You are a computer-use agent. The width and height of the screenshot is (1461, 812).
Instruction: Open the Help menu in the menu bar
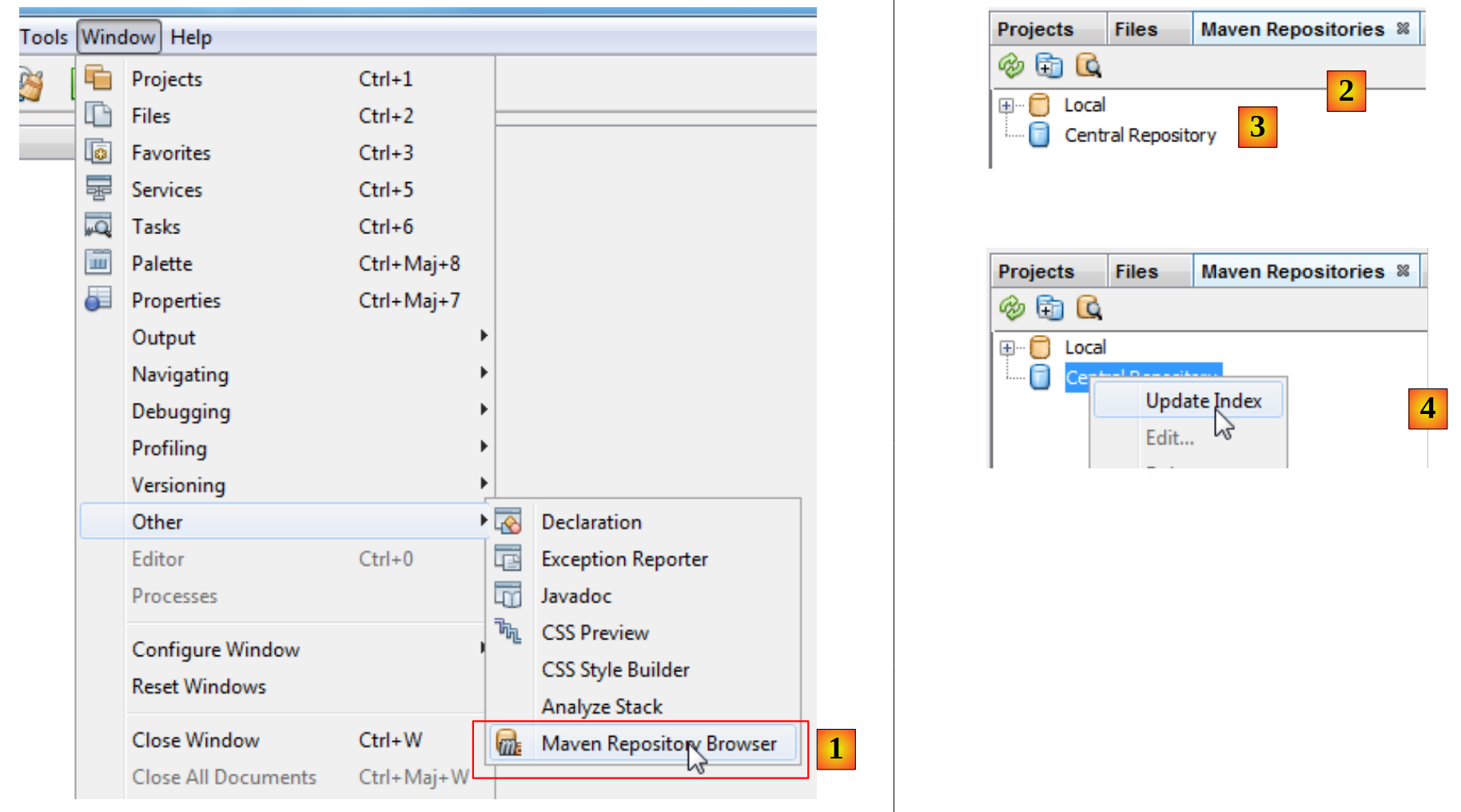[191, 38]
